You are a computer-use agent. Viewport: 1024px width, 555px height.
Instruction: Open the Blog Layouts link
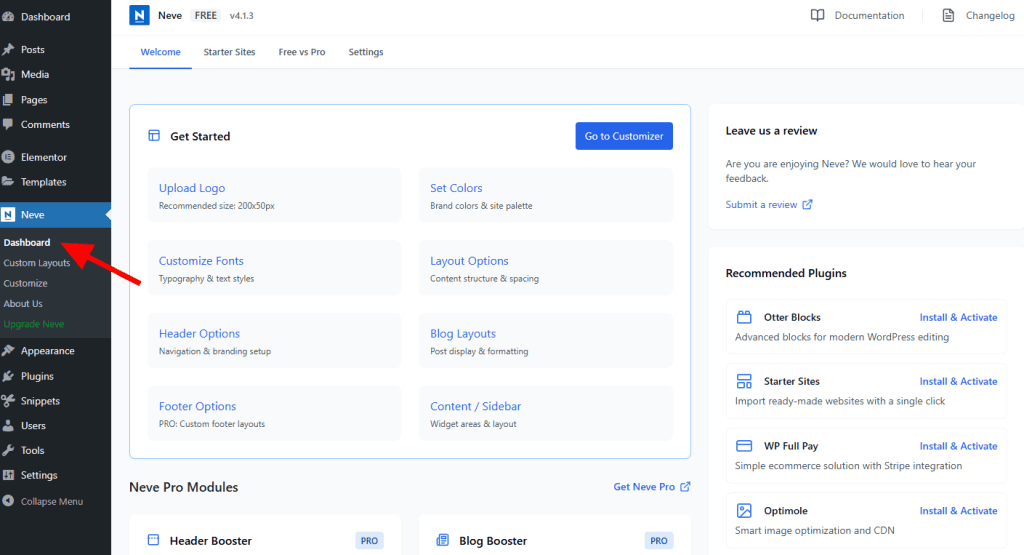pos(463,334)
